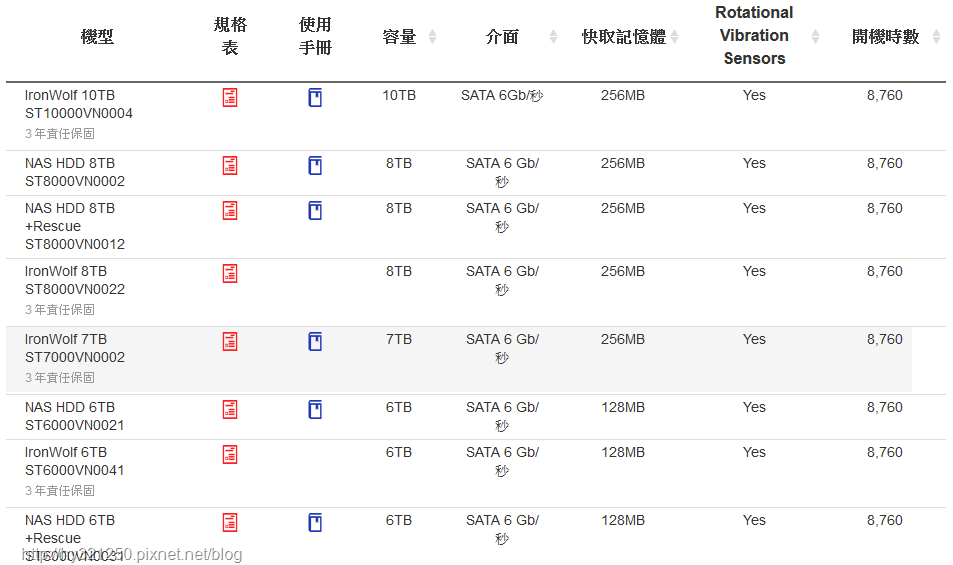Open spec sheet PDF for ST8000VN0002
The image size is (953, 565).
point(230,165)
